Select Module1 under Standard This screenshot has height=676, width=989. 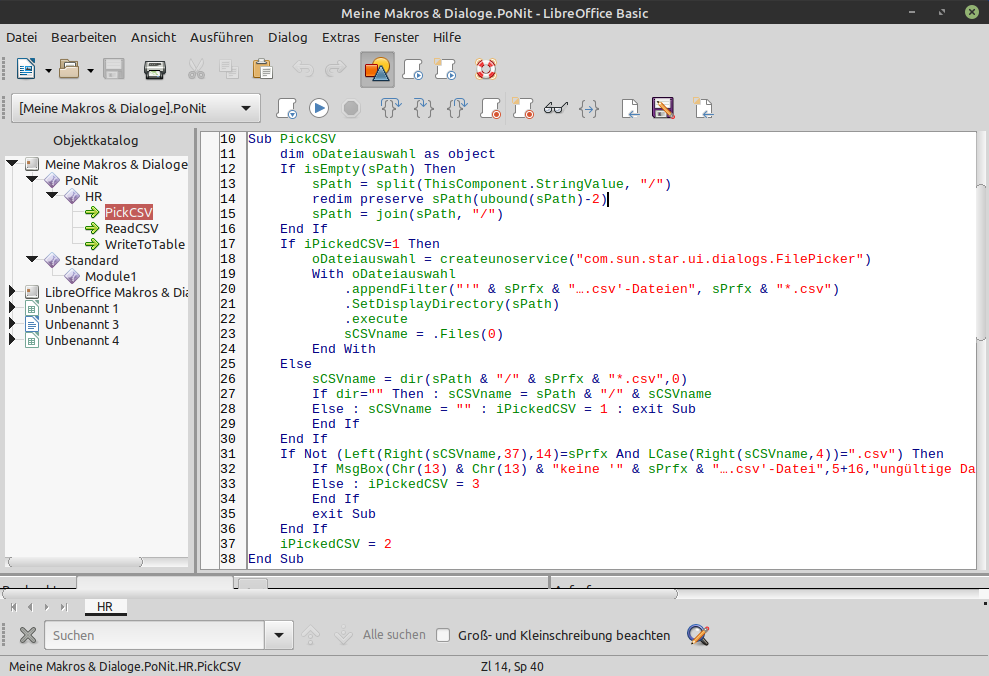110,276
